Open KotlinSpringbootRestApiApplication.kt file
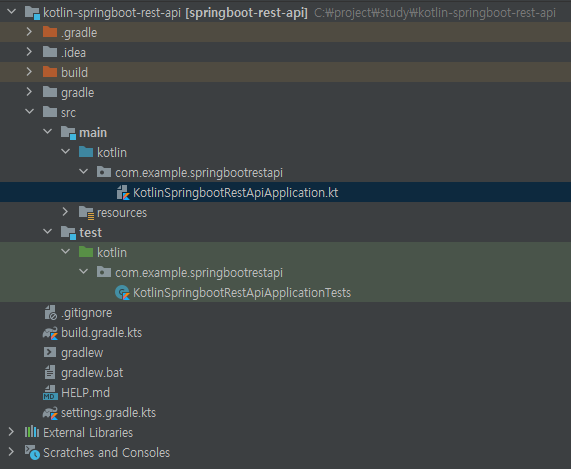Viewport: 571px width, 469px height. [235, 193]
